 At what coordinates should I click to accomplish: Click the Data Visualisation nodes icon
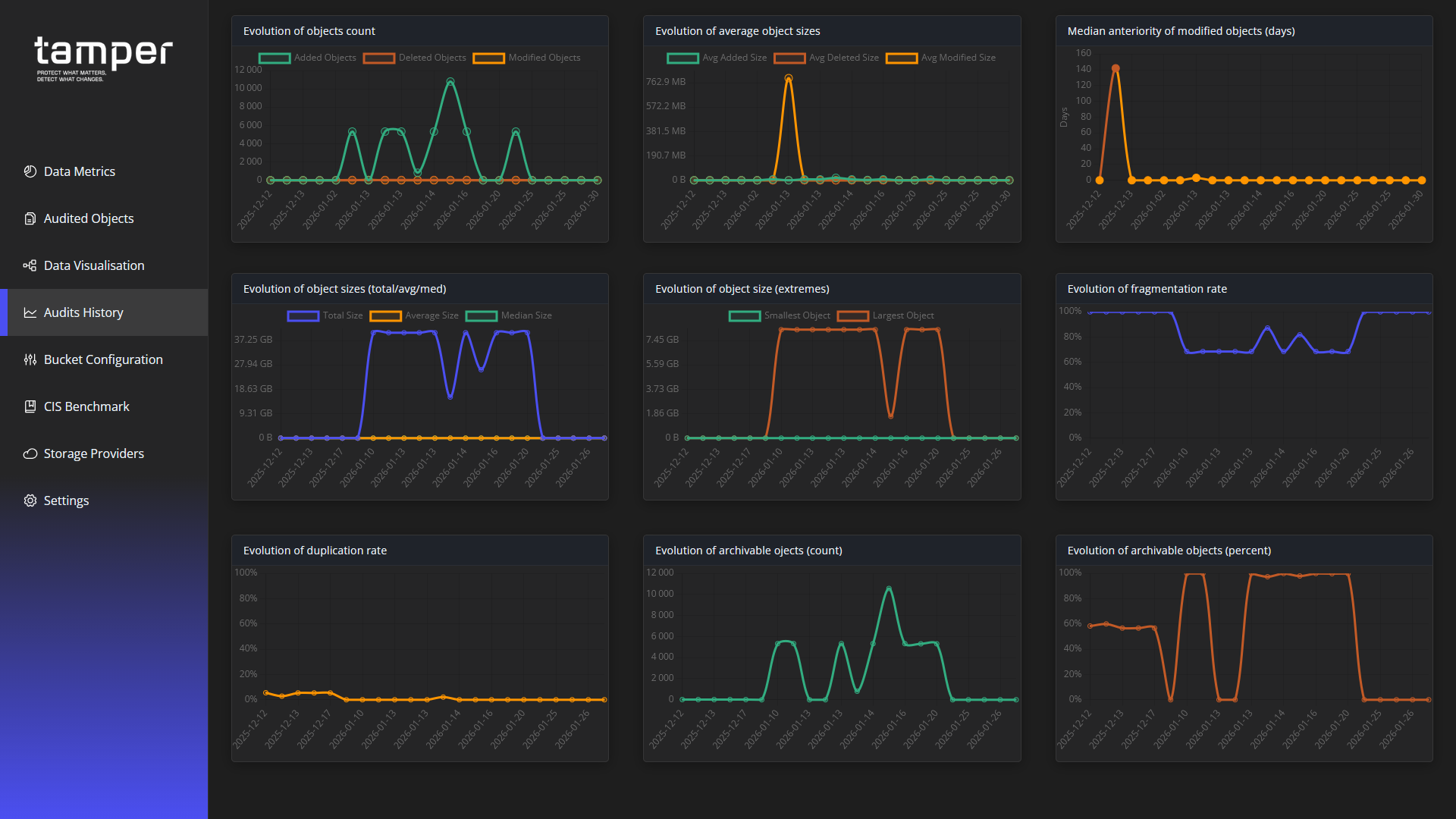(x=30, y=265)
